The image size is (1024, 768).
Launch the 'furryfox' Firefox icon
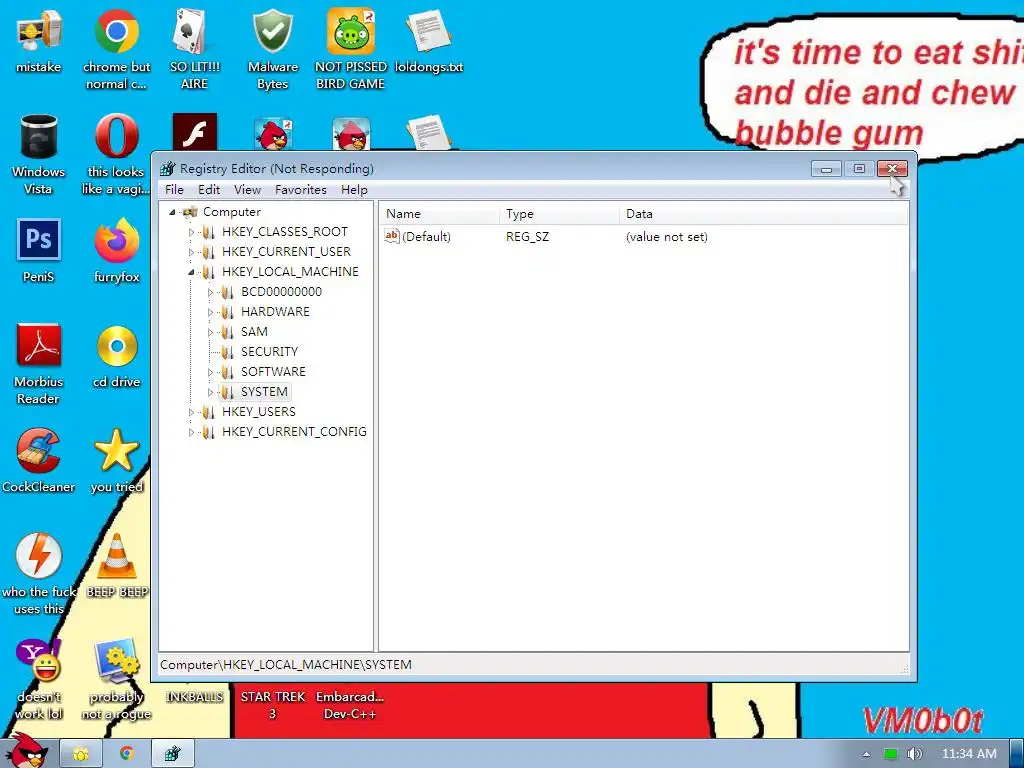(116, 251)
